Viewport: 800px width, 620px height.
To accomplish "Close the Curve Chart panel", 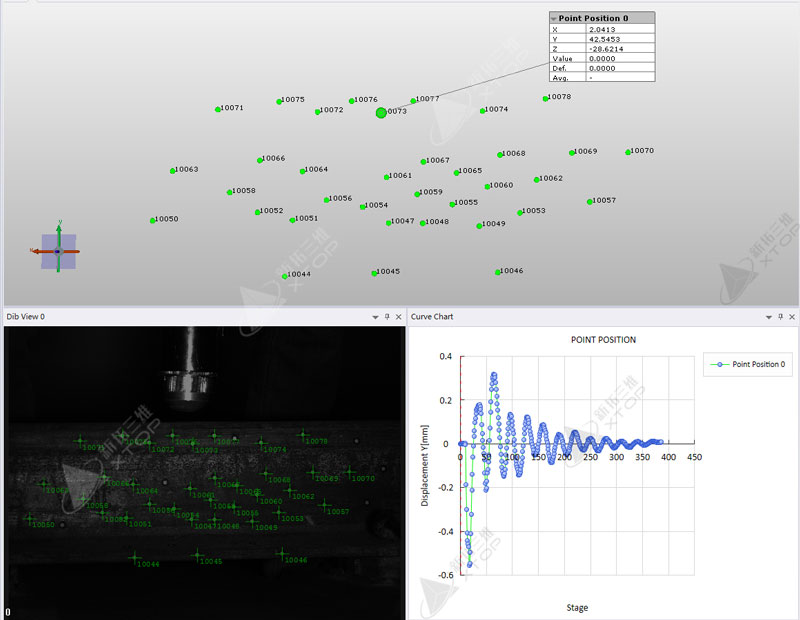I will click(x=792, y=317).
